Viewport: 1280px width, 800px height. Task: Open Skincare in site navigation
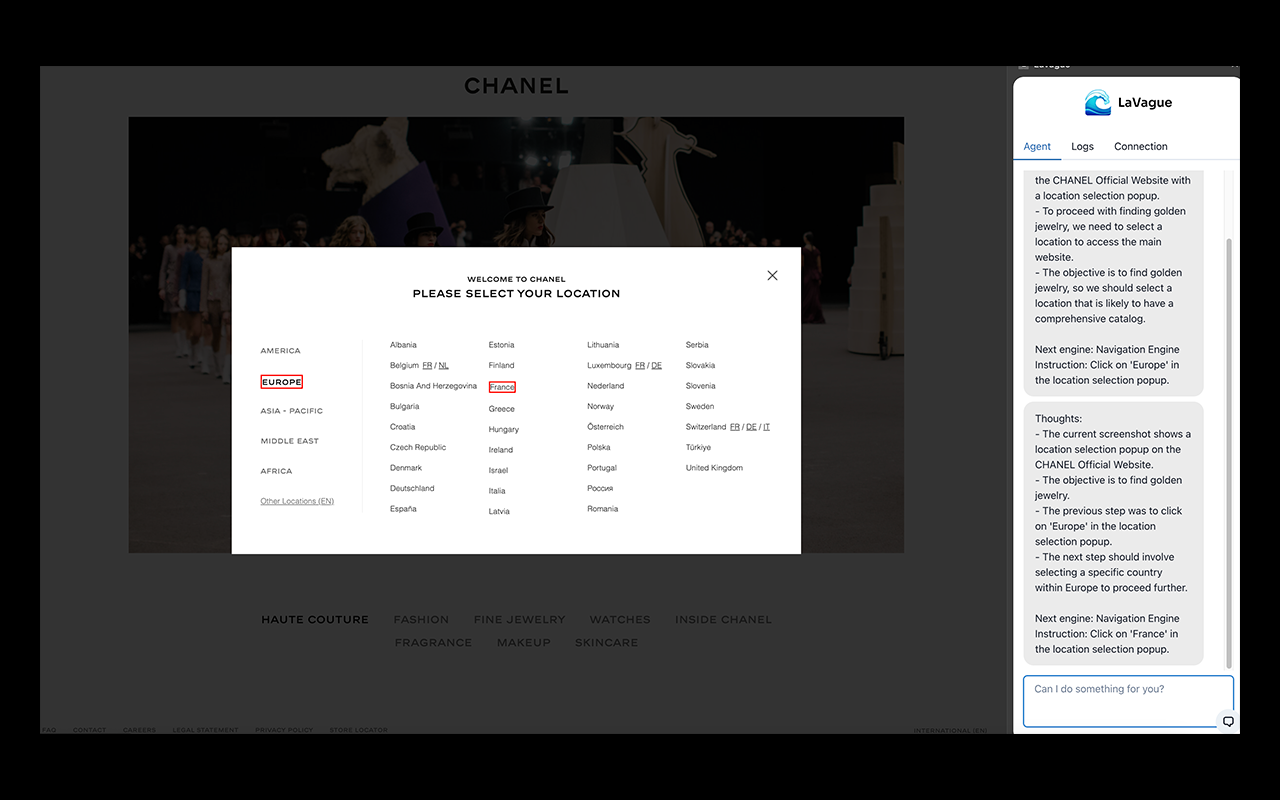[x=606, y=643]
